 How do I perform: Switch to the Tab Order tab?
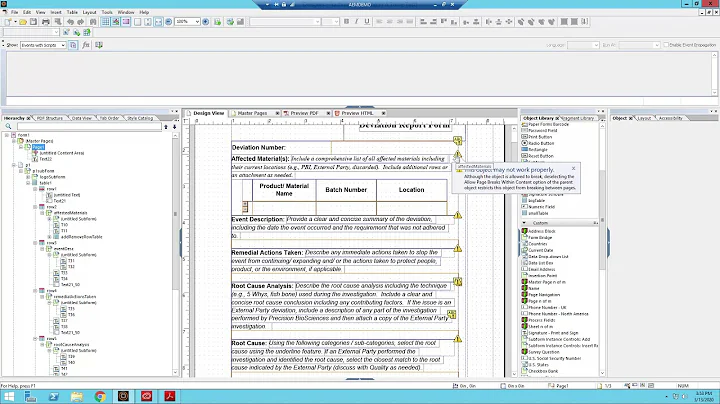pos(109,118)
